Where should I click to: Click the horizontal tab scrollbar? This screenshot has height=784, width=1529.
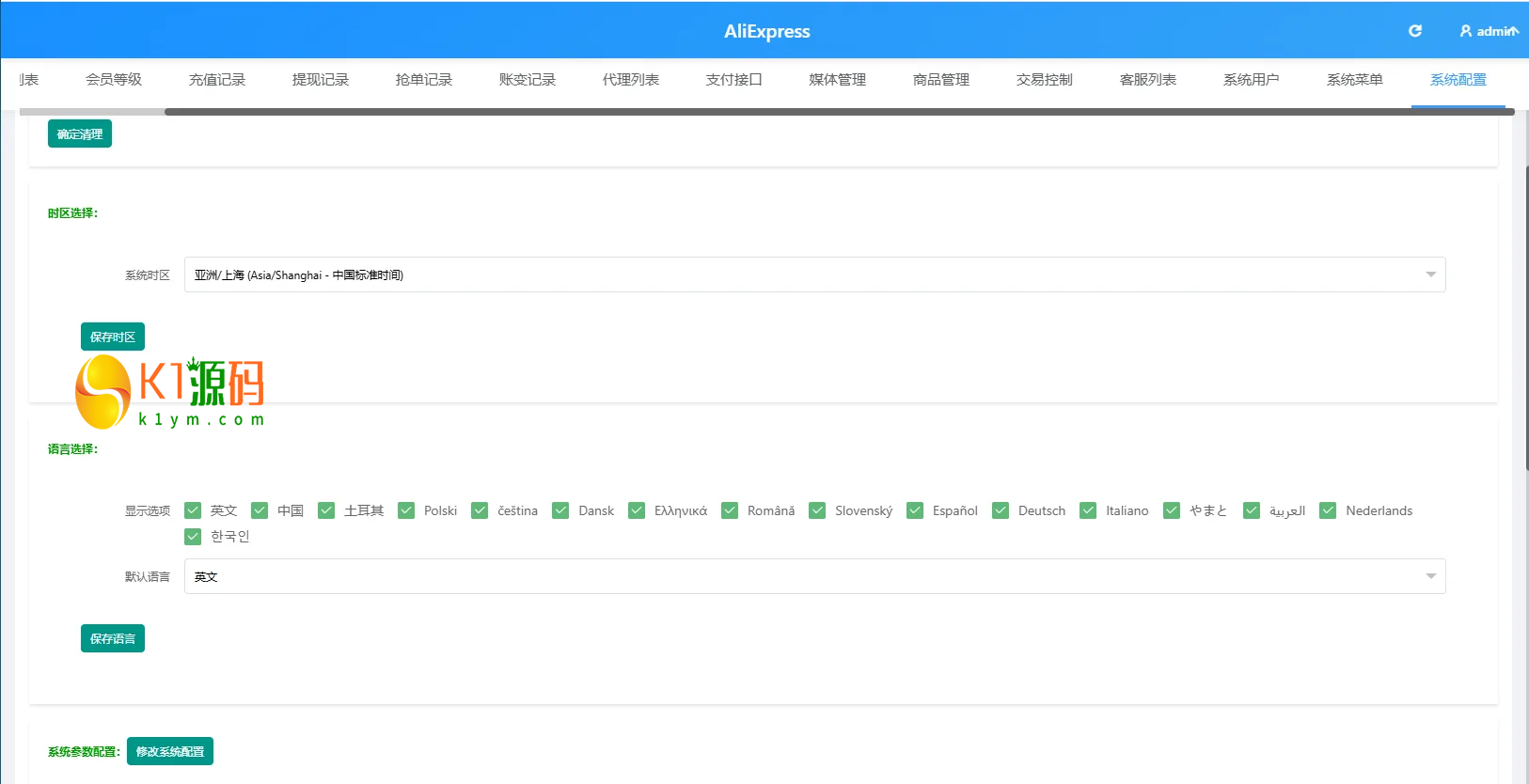(839, 112)
